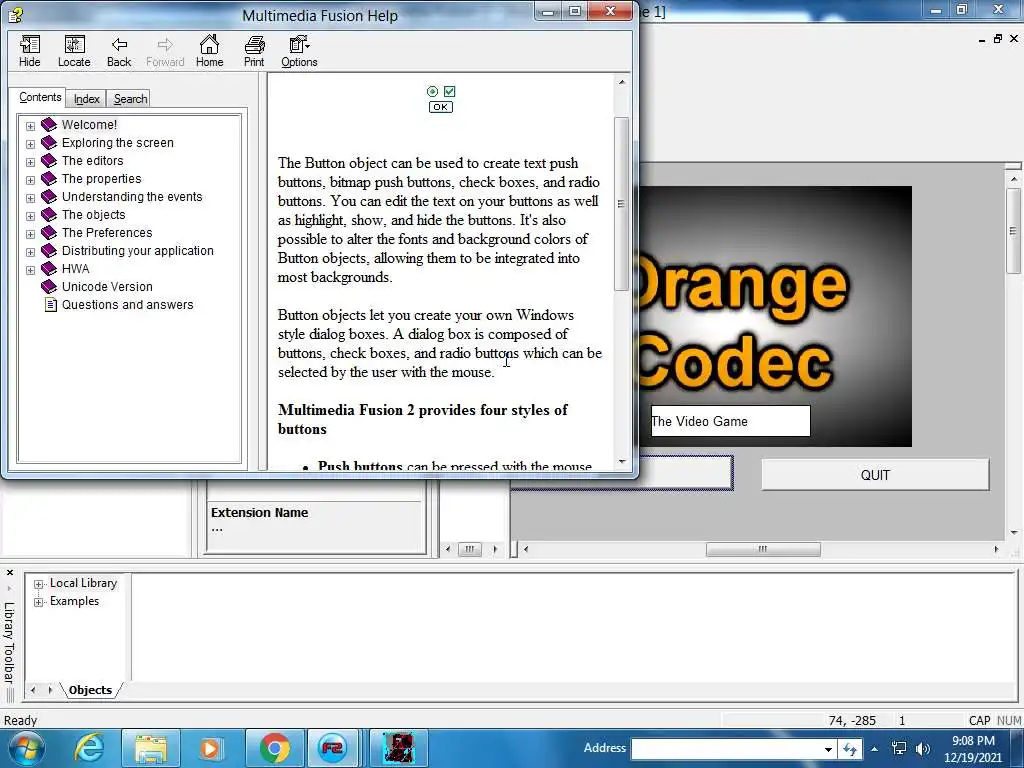Select the Unicode Version topic
Image resolution: width=1024 pixels, height=768 pixels.
pos(107,286)
